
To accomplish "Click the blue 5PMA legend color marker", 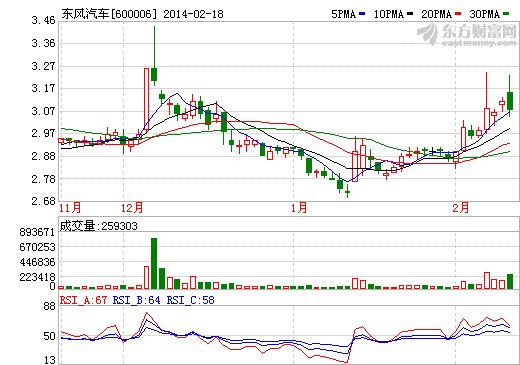I will tap(362, 14).
